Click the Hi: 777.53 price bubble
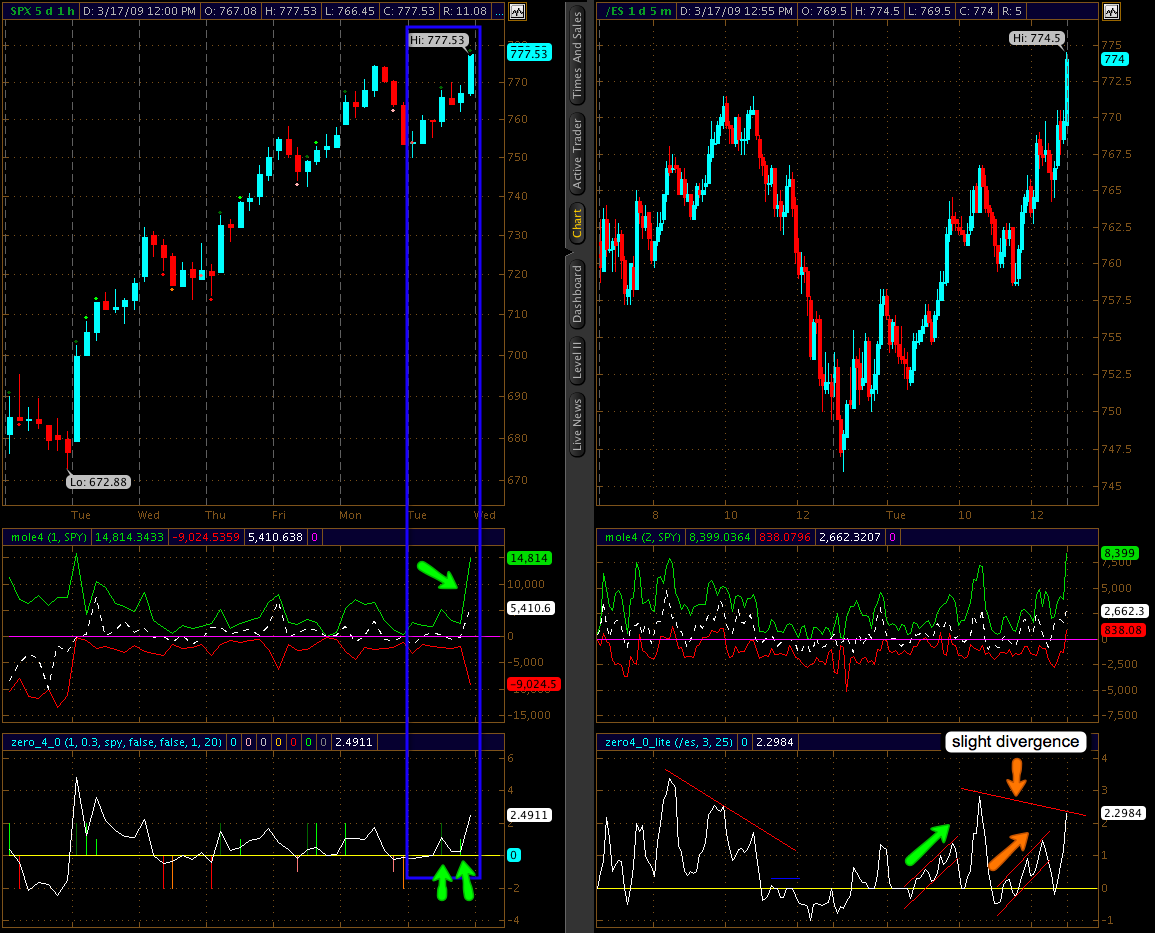The width and height of the screenshot is (1155, 933). click(x=437, y=40)
